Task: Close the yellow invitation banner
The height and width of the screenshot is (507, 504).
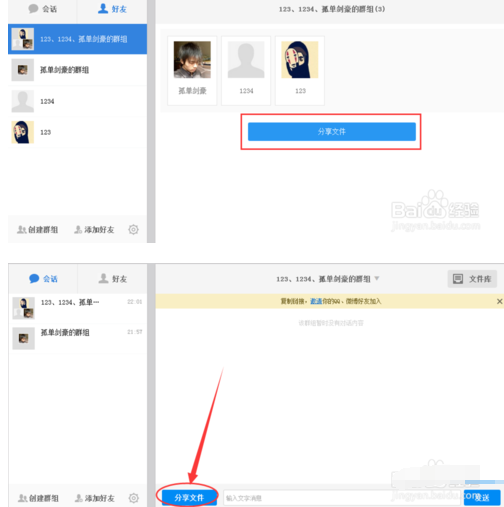Action: pyautogui.click(x=499, y=301)
